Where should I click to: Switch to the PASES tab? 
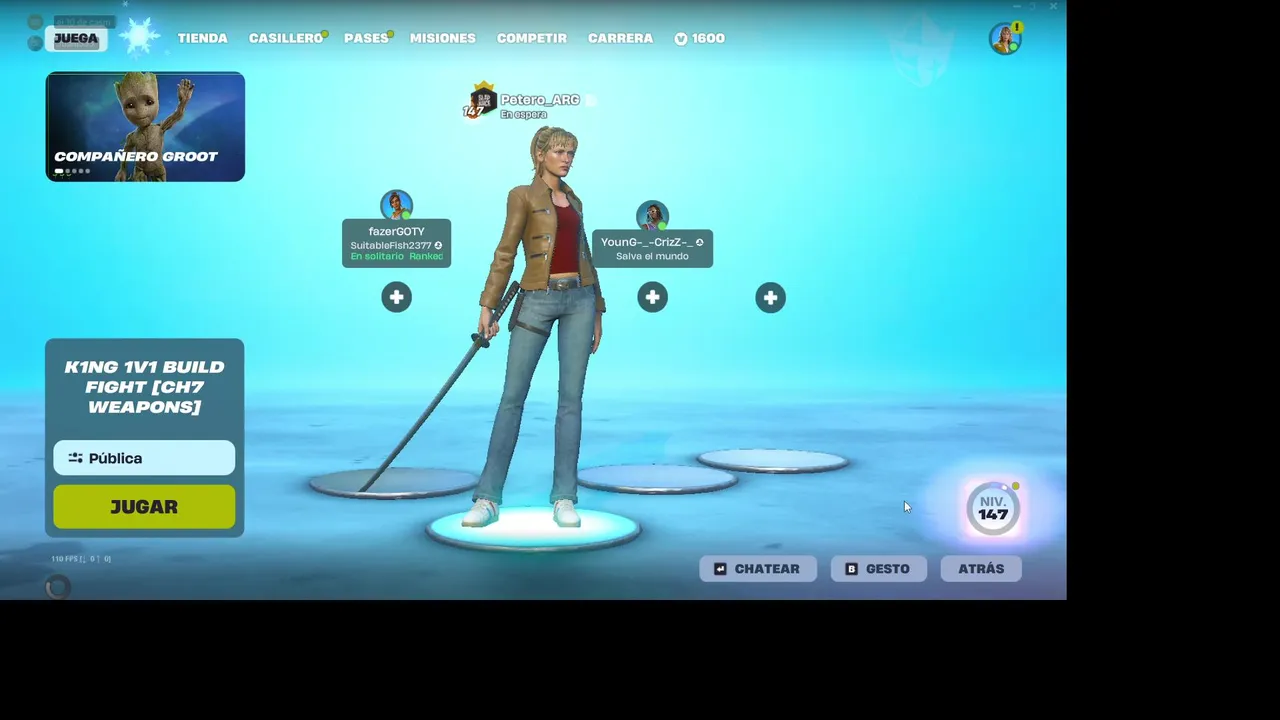tap(366, 38)
